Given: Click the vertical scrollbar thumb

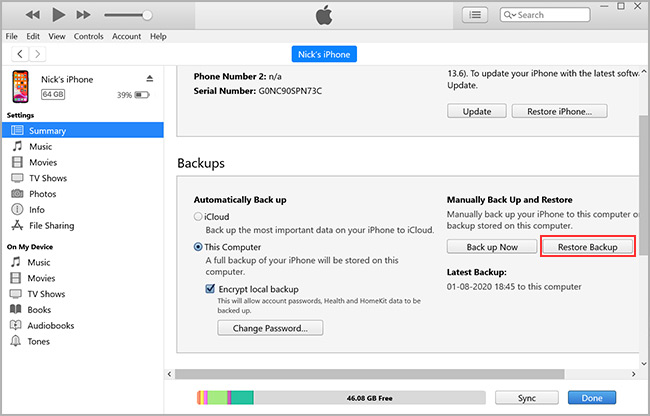Looking at the screenshot, I should click(x=644, y=186).
